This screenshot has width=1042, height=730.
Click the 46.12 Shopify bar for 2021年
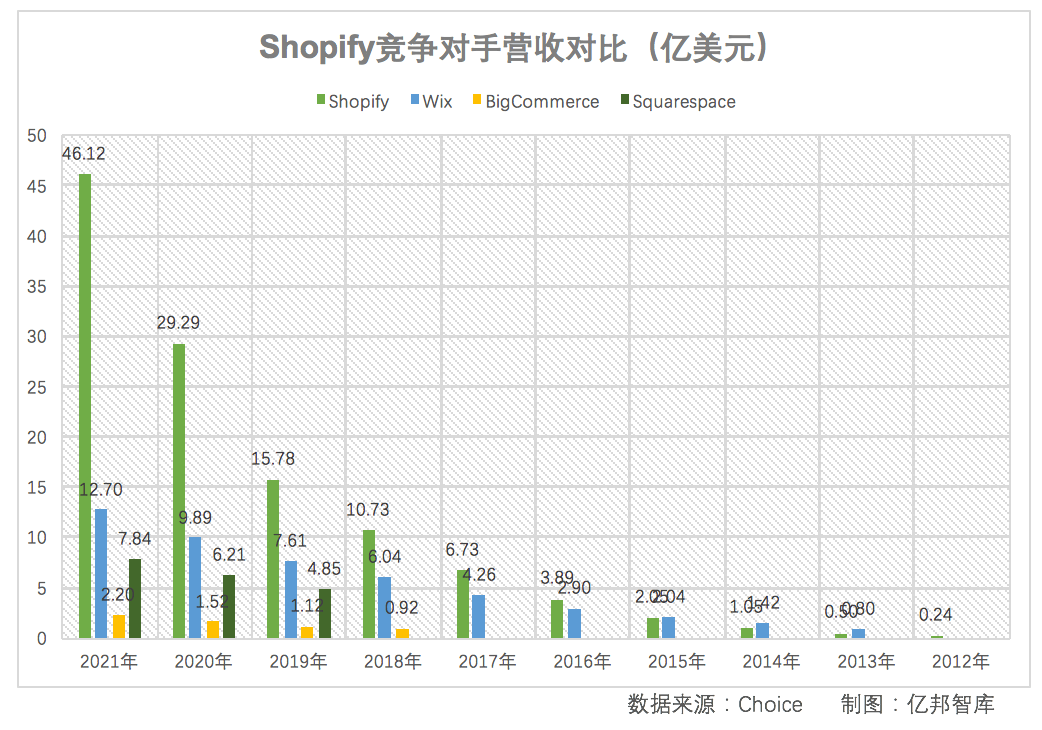tap(85, 406)
